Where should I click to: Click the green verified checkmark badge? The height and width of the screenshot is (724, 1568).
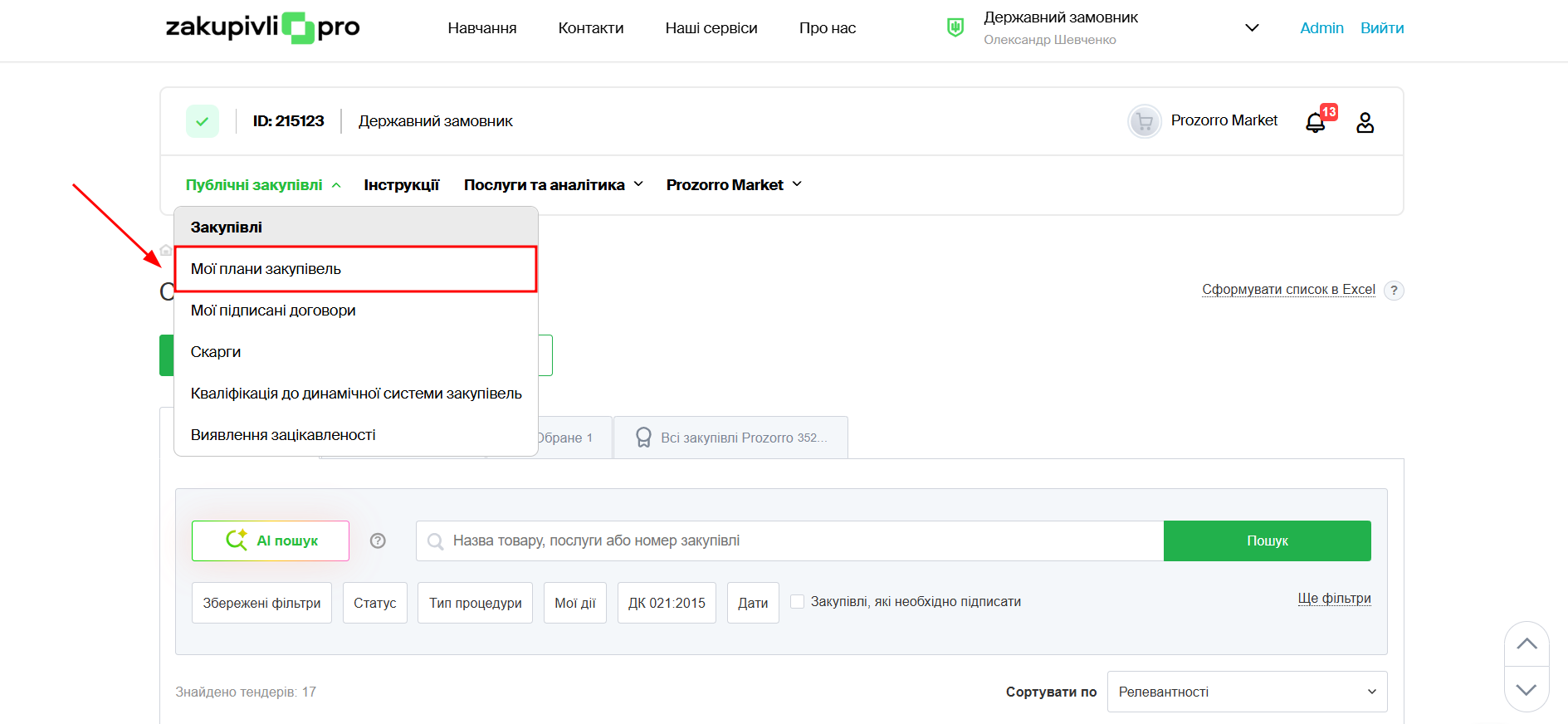click(203, 121)
